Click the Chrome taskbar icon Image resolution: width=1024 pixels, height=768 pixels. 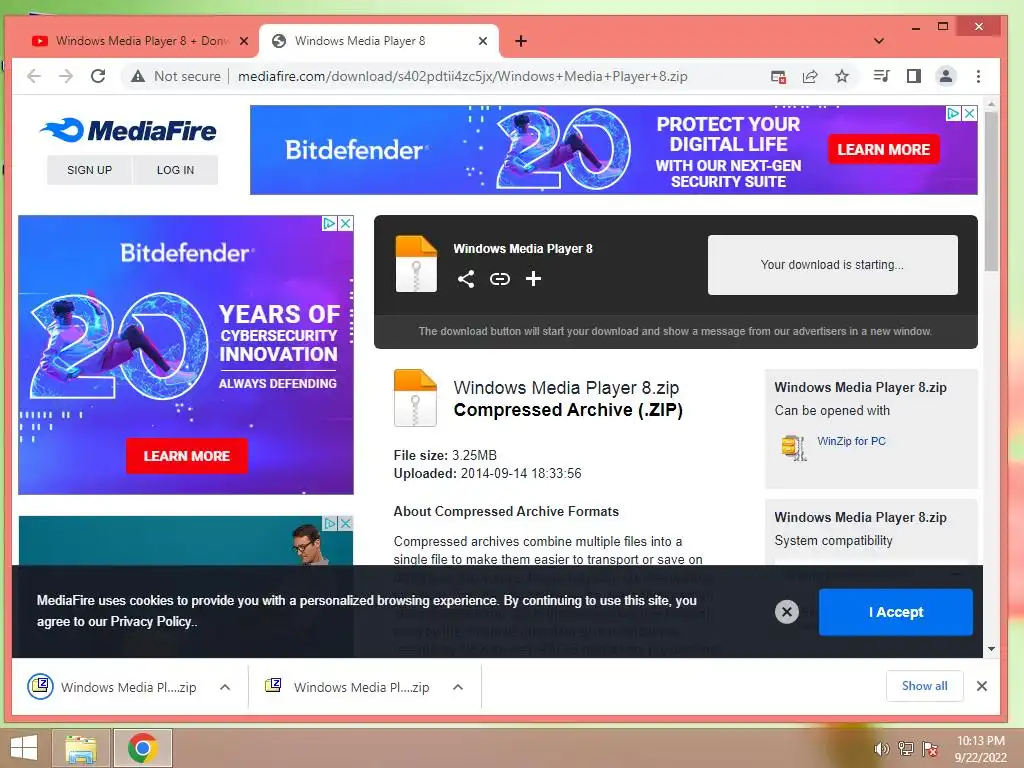tap(143, 748)
